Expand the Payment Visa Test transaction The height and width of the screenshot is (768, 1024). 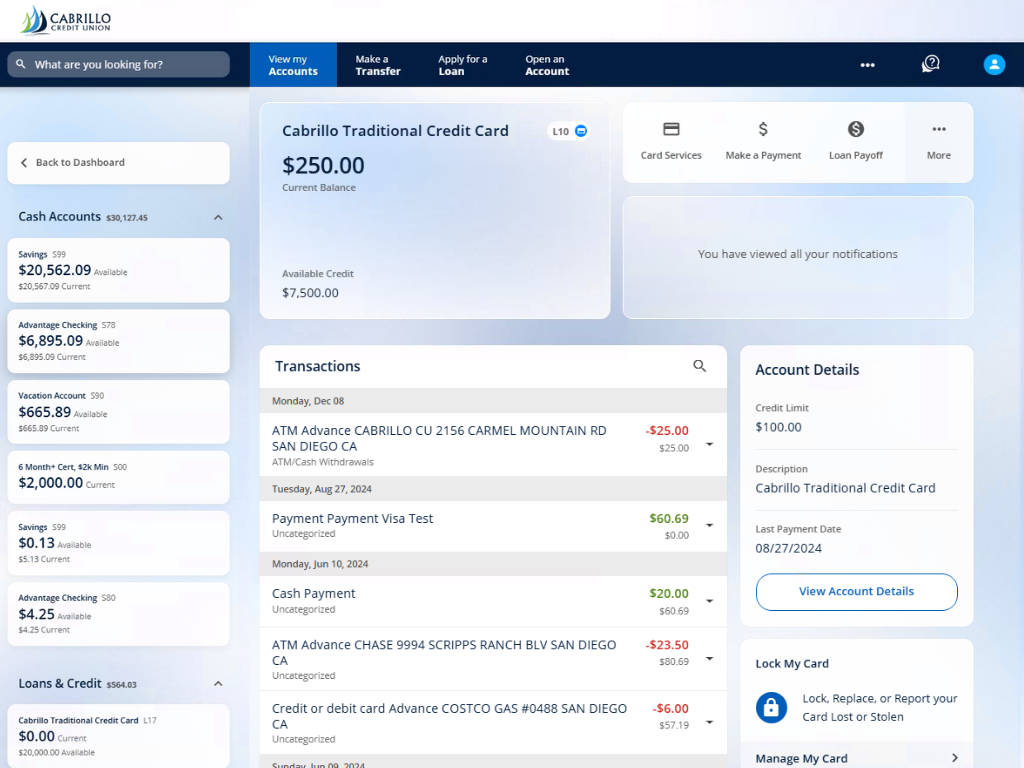click(710, 526)
